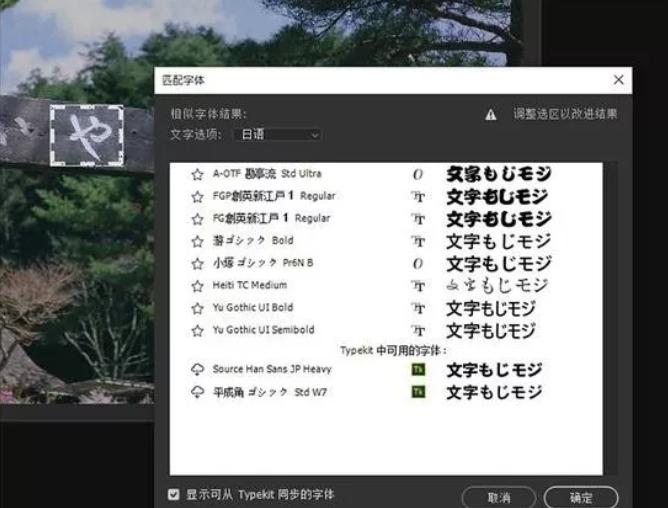
Task: Select font 小塚ゴシック Pr6N B name
Action: click(263, 263)
